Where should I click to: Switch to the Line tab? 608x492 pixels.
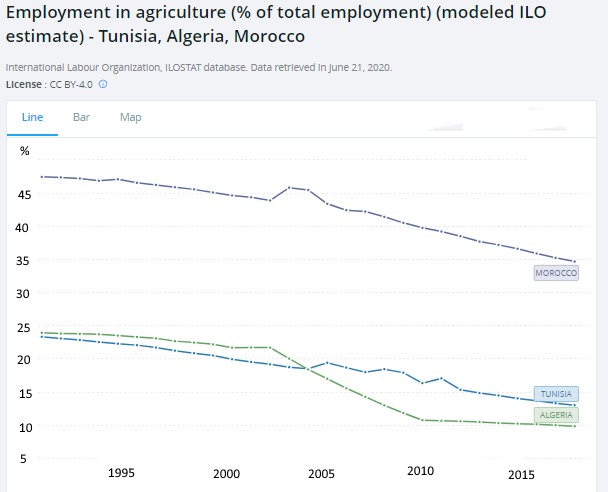[32, 117]
